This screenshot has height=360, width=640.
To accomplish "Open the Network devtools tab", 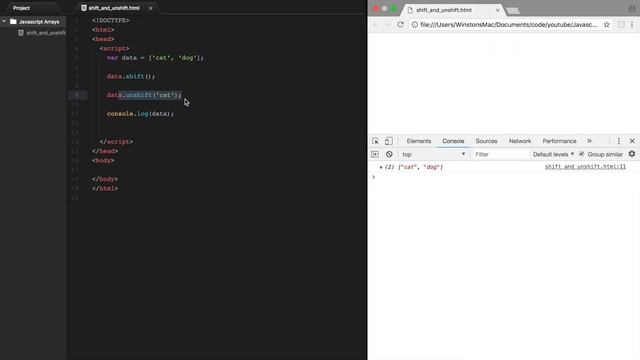I will click(520, 141).
